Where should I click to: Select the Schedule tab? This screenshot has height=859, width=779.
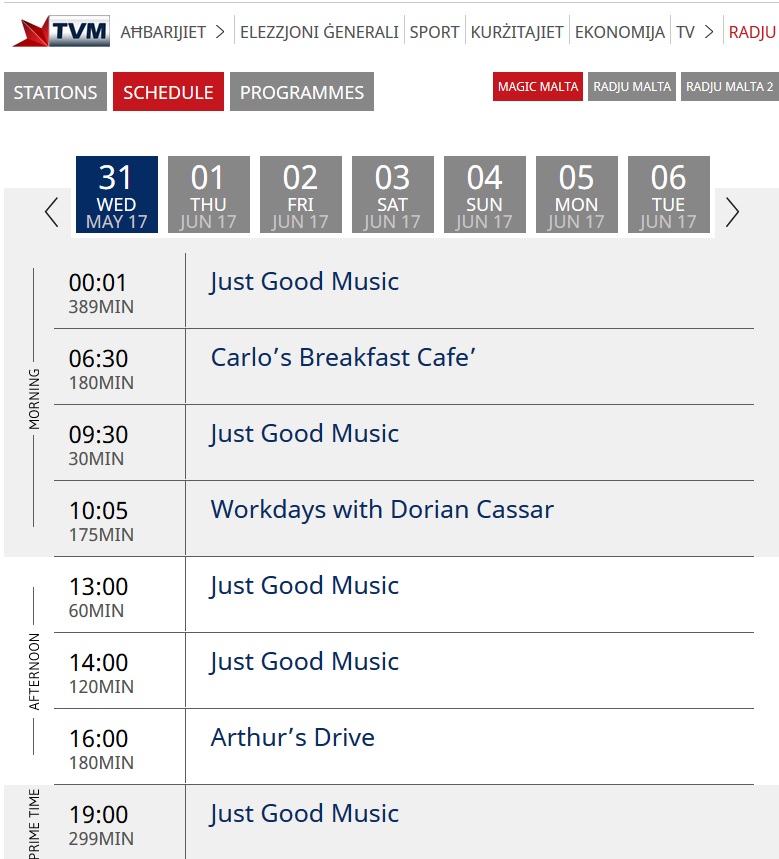[x=168, y=92]
